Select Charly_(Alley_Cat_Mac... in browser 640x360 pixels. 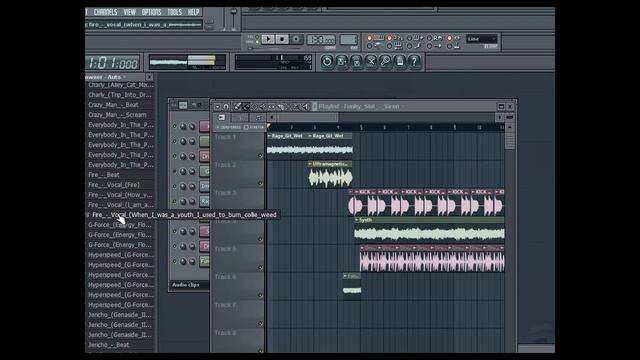click(121, 85)
